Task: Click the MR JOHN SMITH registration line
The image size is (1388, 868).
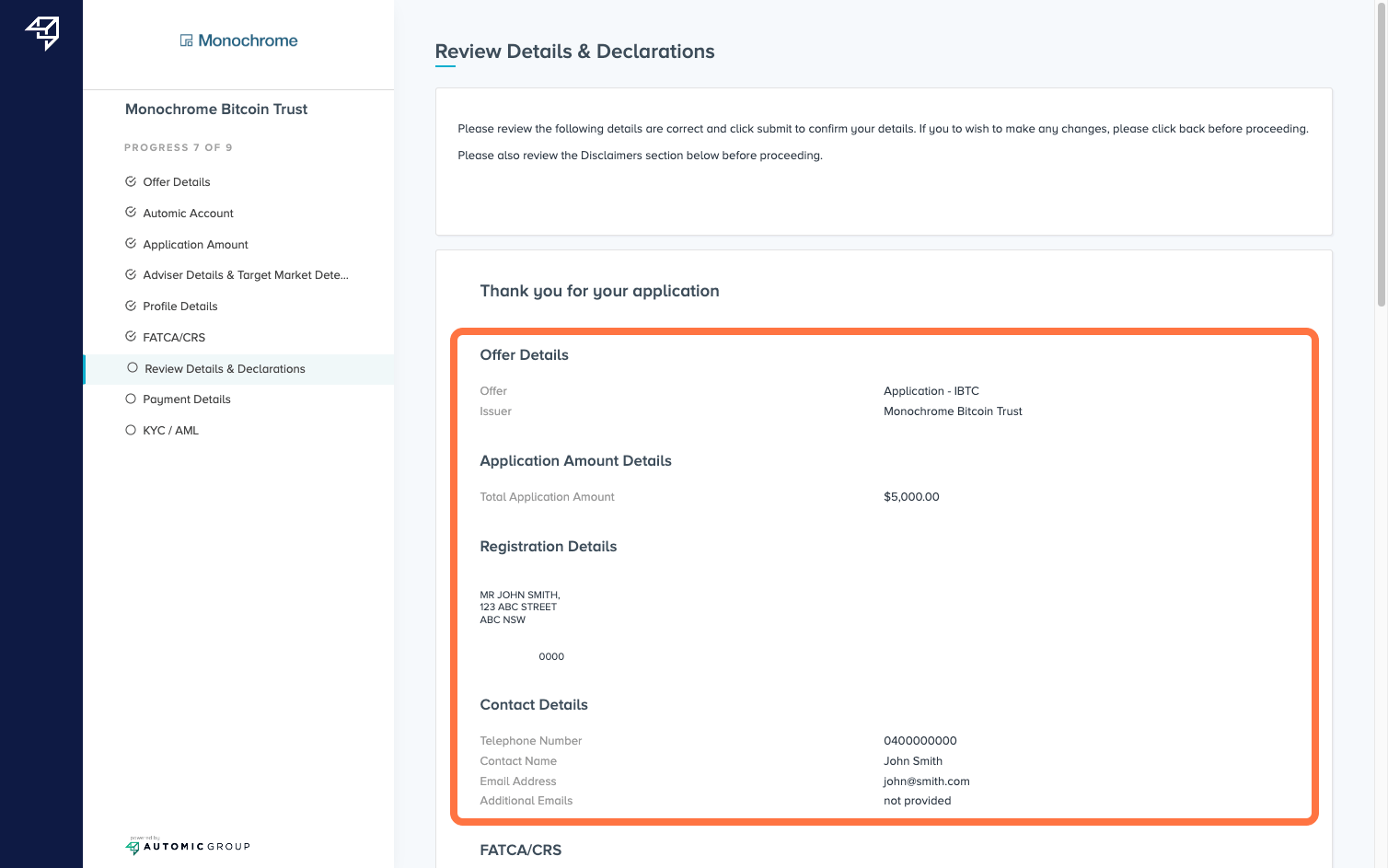Action: tap(520, 595)
